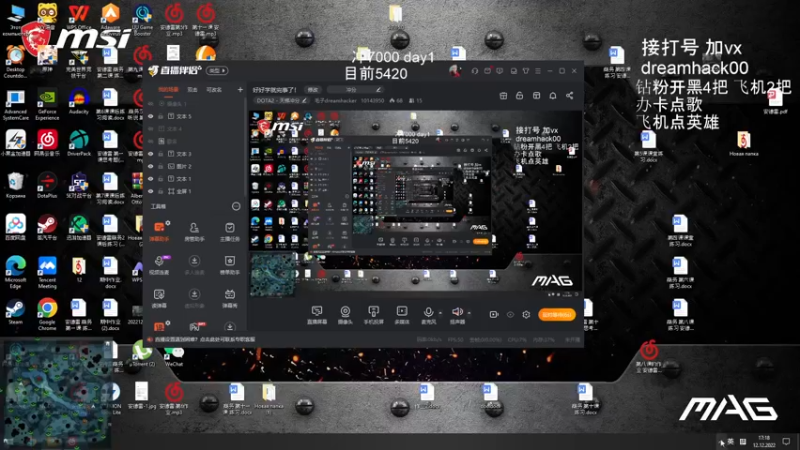Open streaming settings gear icon
The image size is (800, 450).
527,314
